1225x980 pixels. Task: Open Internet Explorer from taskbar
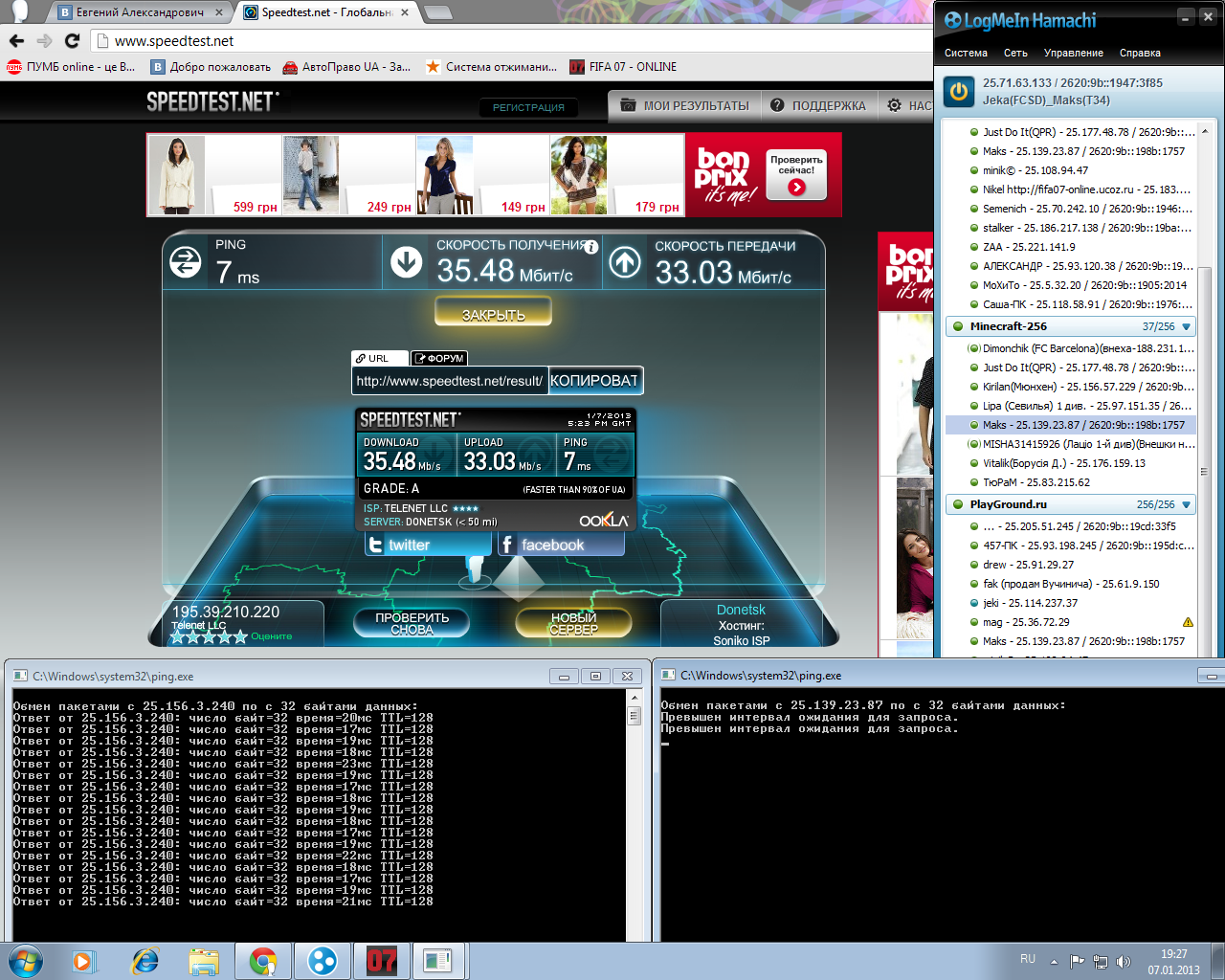pyautogui.click(x=145, y=961)
